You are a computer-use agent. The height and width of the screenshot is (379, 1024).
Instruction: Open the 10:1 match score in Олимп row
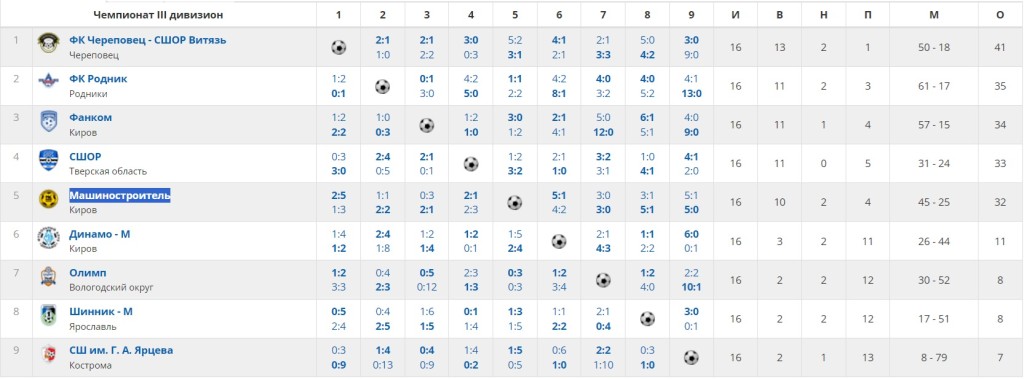[692, 288]
